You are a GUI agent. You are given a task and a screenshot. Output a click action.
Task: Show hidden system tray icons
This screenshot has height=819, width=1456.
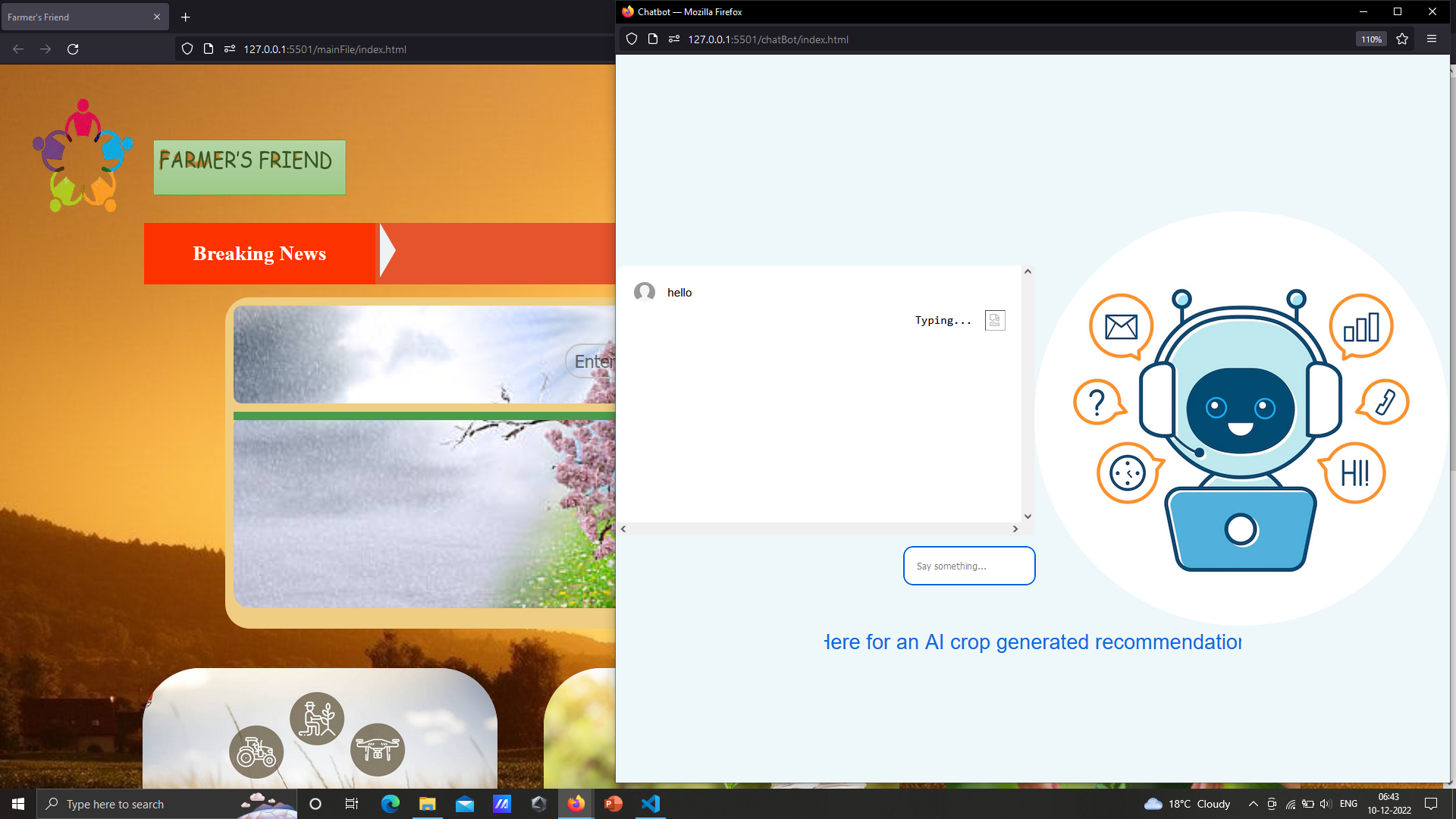[x=1253, y=804]
